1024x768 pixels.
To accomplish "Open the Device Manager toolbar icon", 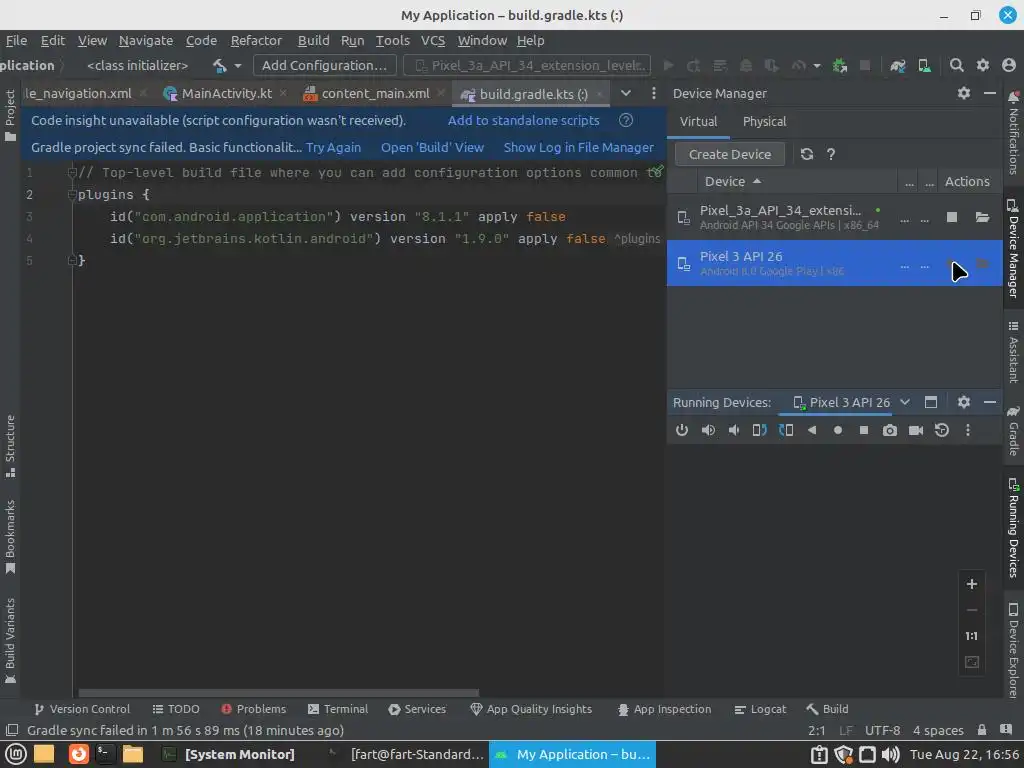I will point(924,65).
